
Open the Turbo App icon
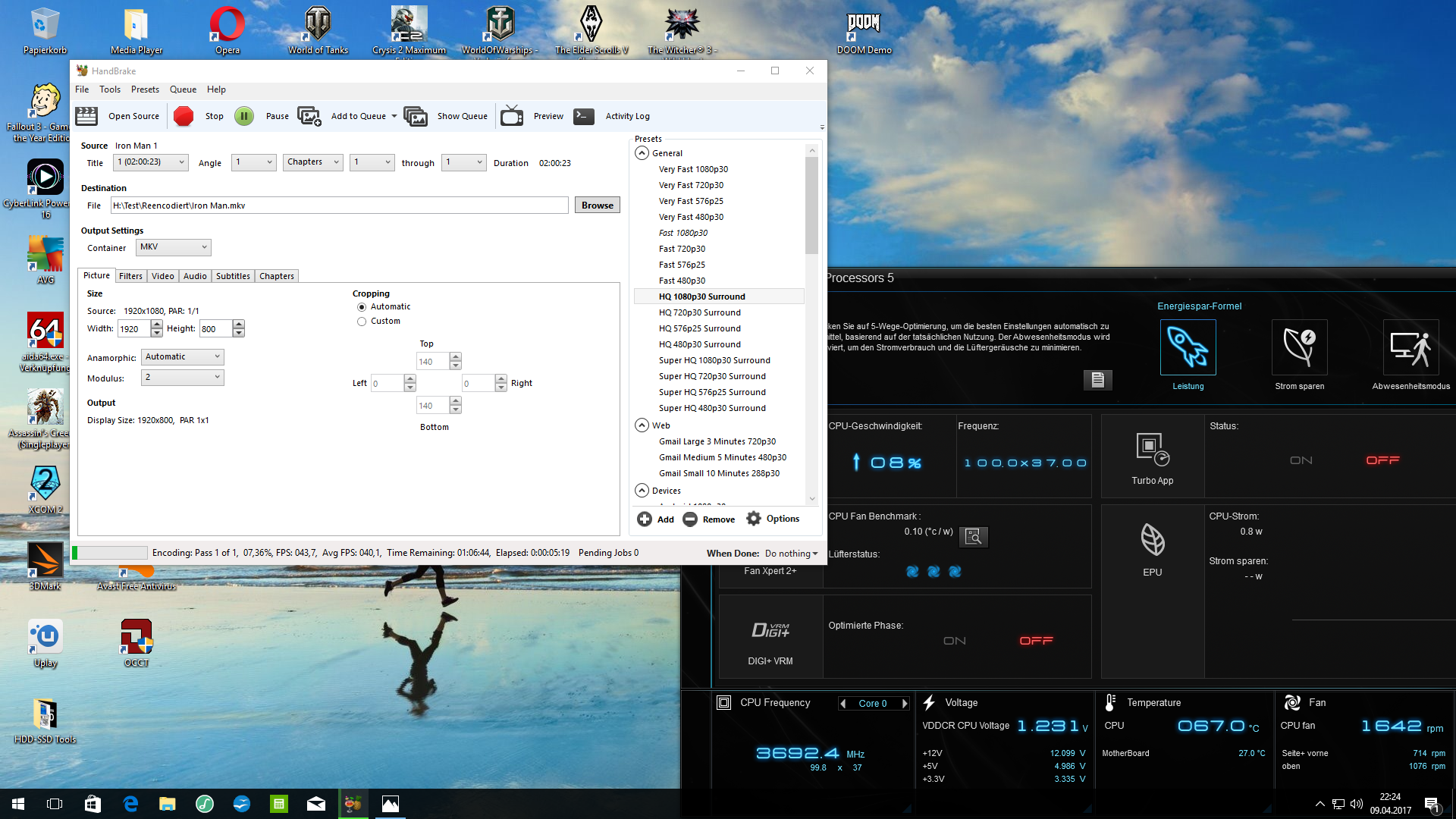click(1152, 449)
